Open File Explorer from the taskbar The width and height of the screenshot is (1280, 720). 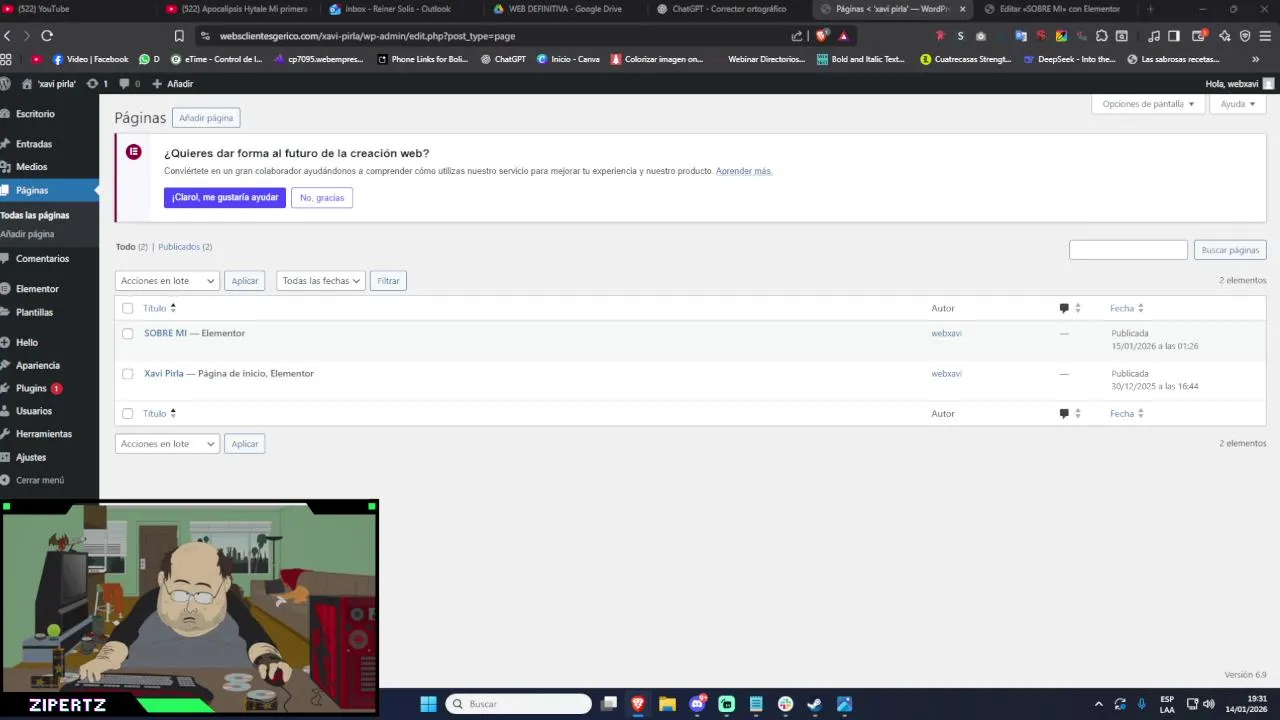[667, 704]
